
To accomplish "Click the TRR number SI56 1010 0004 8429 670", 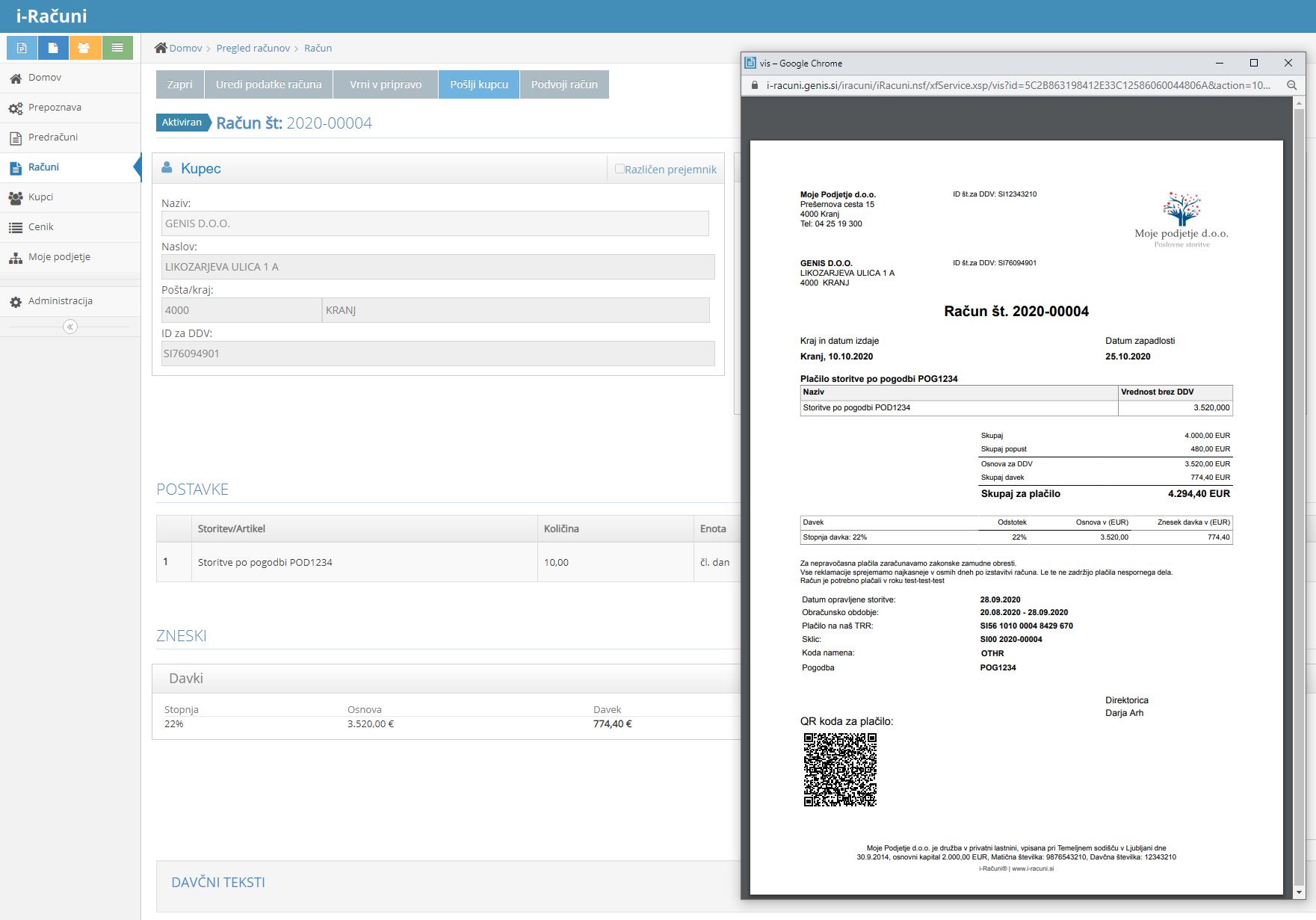I will 1026,626.
